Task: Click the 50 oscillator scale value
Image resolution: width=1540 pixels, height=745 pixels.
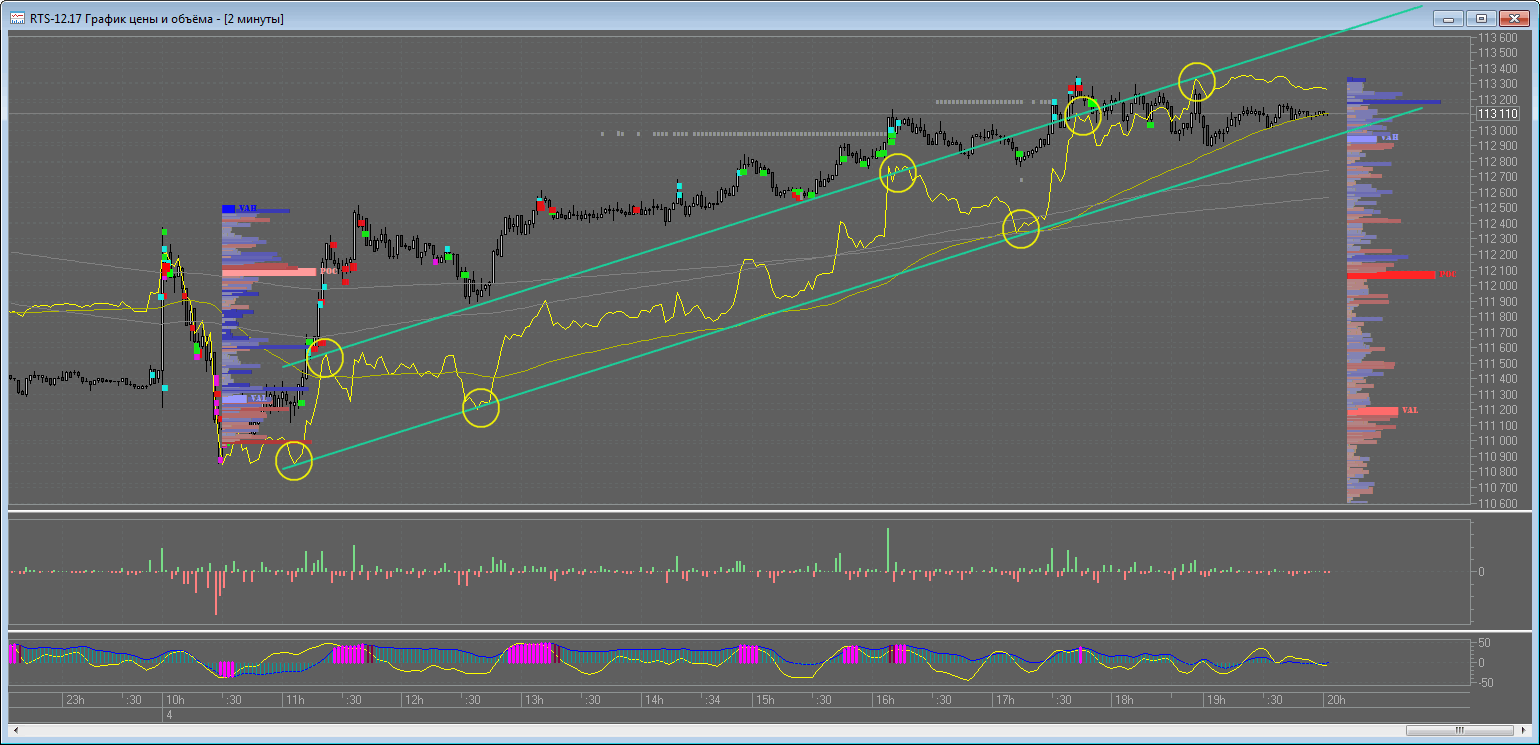Action: (1485, 642)
